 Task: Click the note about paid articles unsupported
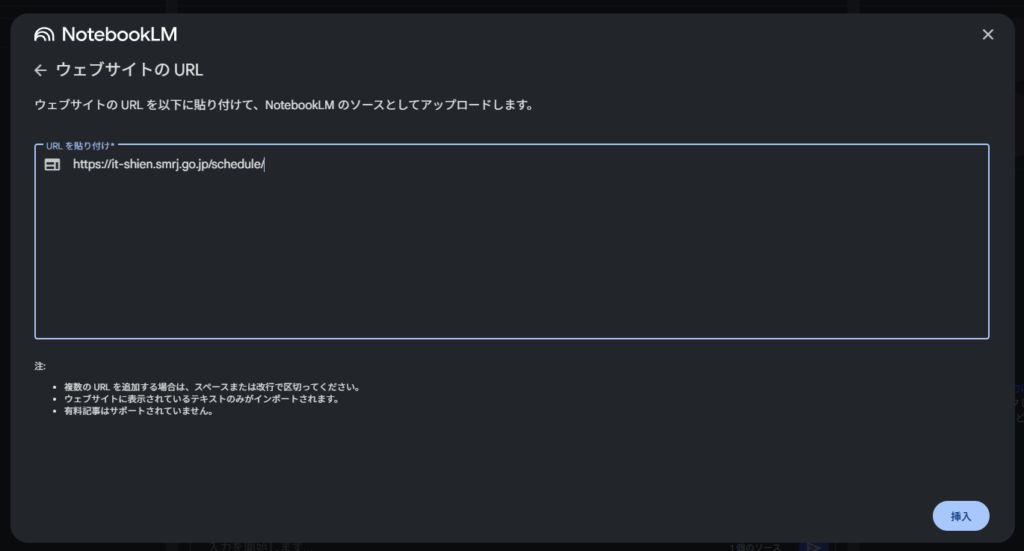138,411
